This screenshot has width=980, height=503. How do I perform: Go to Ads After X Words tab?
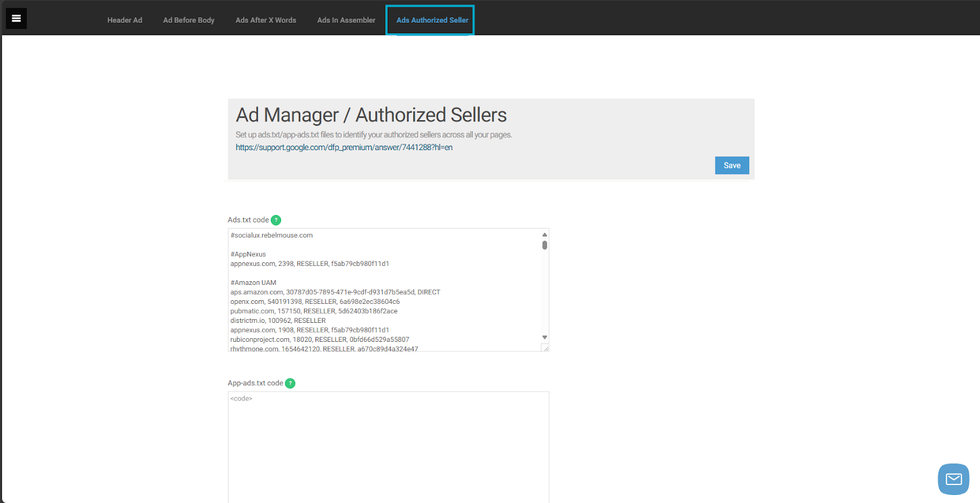tap(266, 20)
